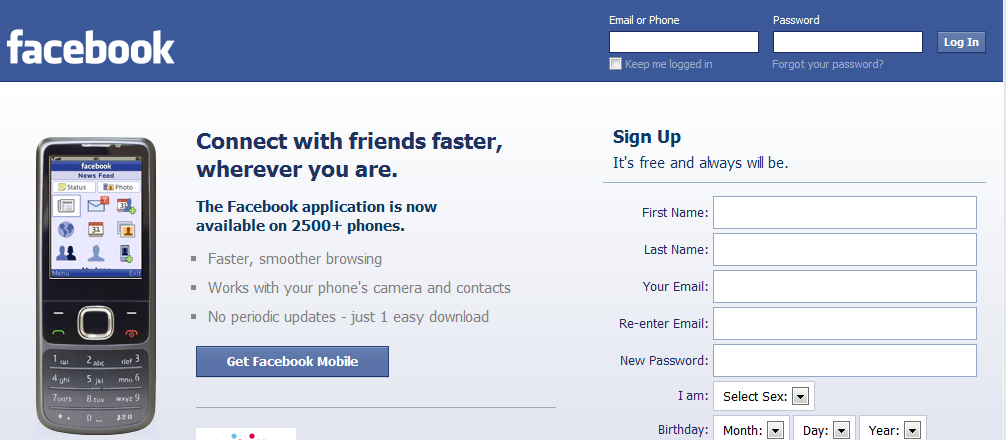The width and height of the screenshot is (1006, 440).
Task: Click the friends silhouettes icon on phone
Action: 66,253
